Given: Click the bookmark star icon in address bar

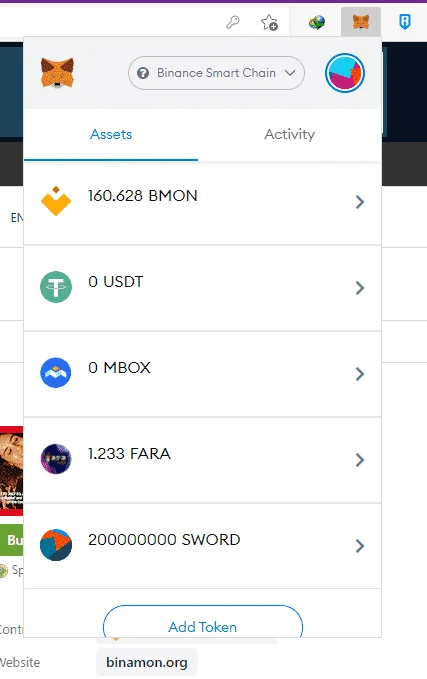Looking at the screenshot, I should point(269,22).
